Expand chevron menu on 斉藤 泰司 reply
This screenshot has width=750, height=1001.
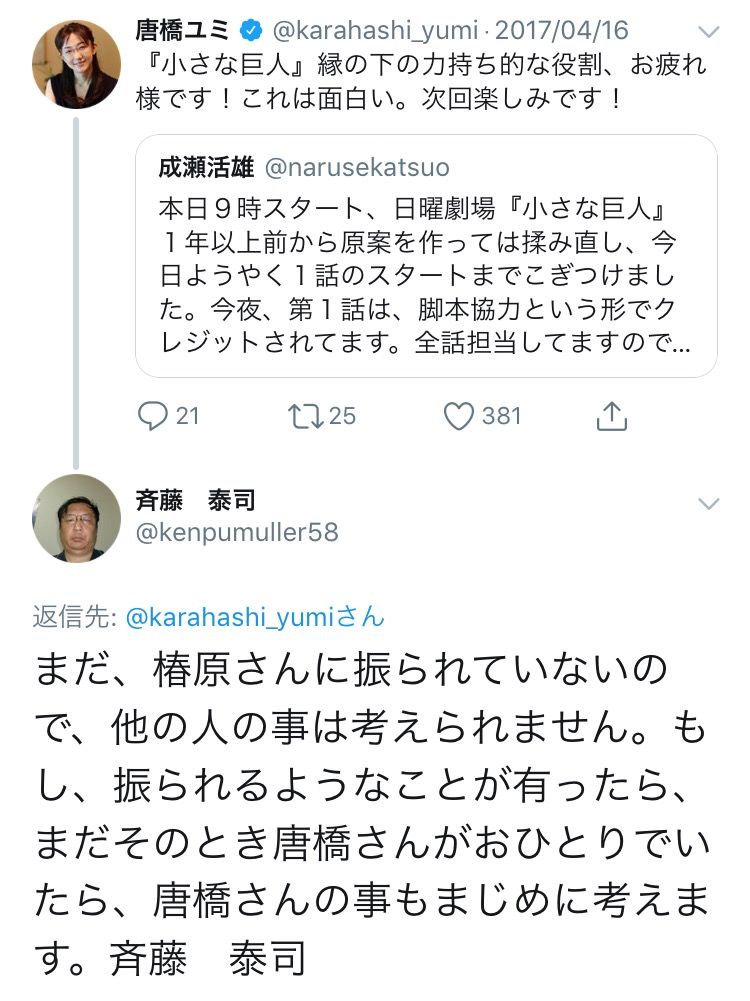tap(709, 504)
